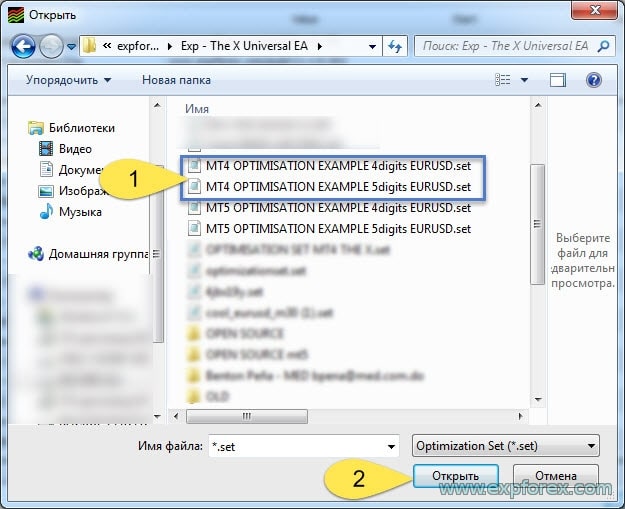Select the Видео library icon
The height and width of the screenshot is (509, 625).
tap(46, 148)
